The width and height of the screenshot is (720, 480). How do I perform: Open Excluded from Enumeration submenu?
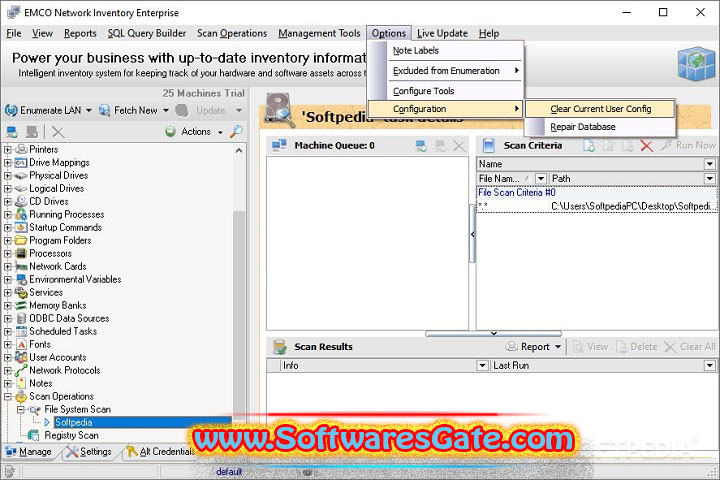(445, 71)
